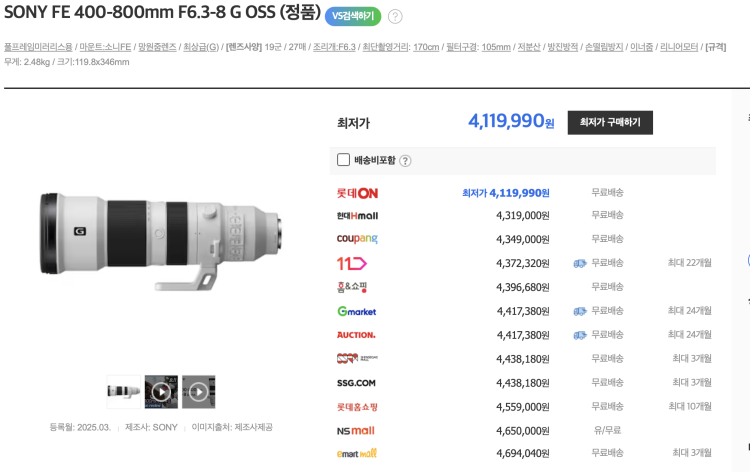Tick the 배송비포함 checkbox
This screenshot has width=750, height=472.
343,160
